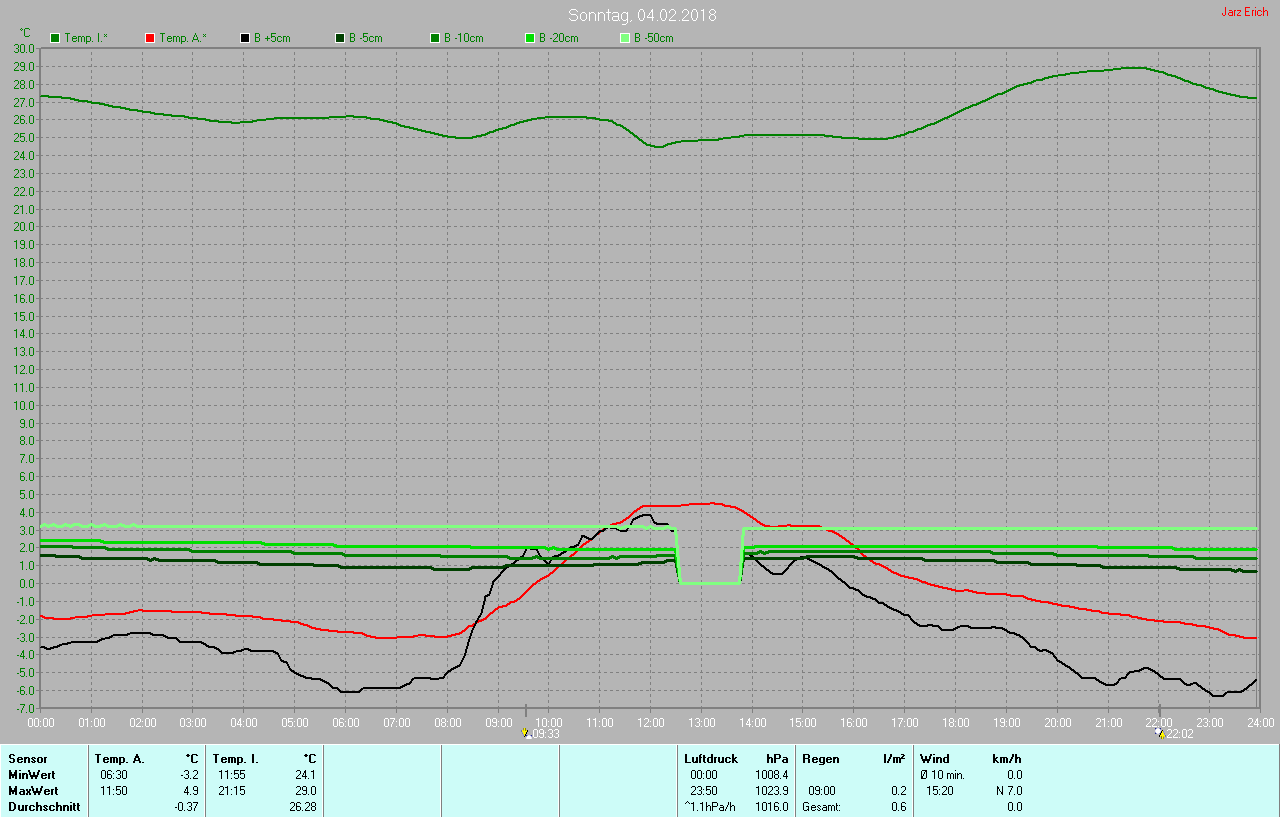The image size is (1280, 817).
Task: Click the B -5cm legend color square
Action: (340, 38)
